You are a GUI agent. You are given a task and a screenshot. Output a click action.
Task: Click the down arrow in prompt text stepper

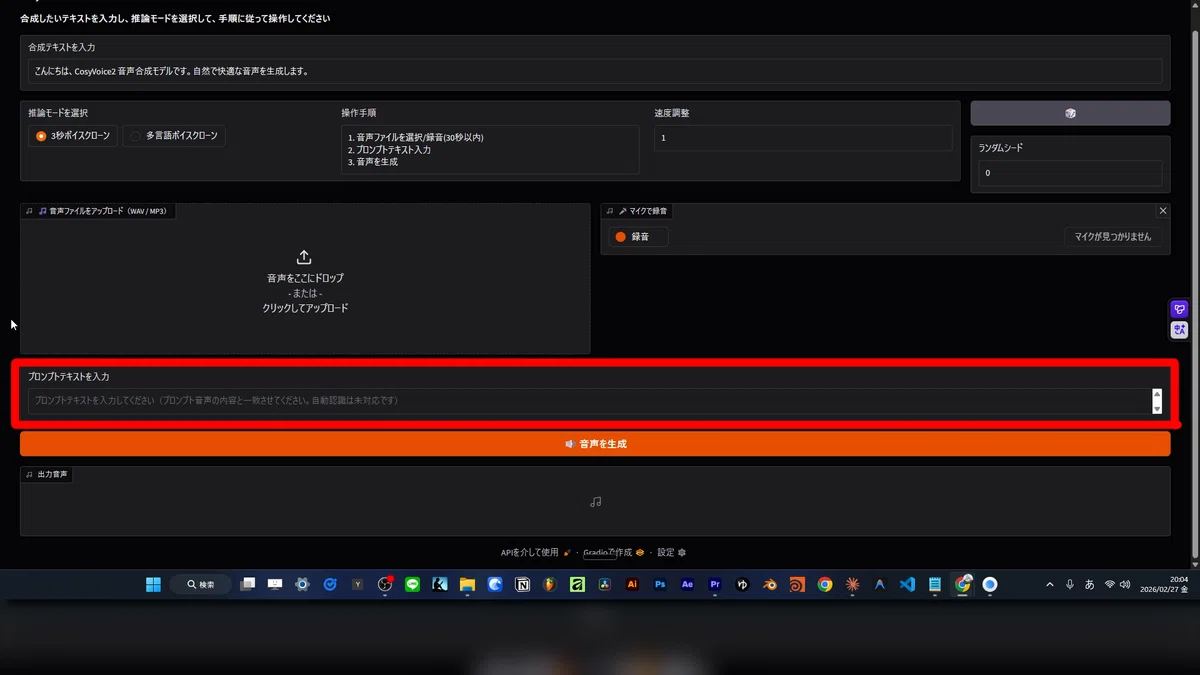[x=1157, y=408]
